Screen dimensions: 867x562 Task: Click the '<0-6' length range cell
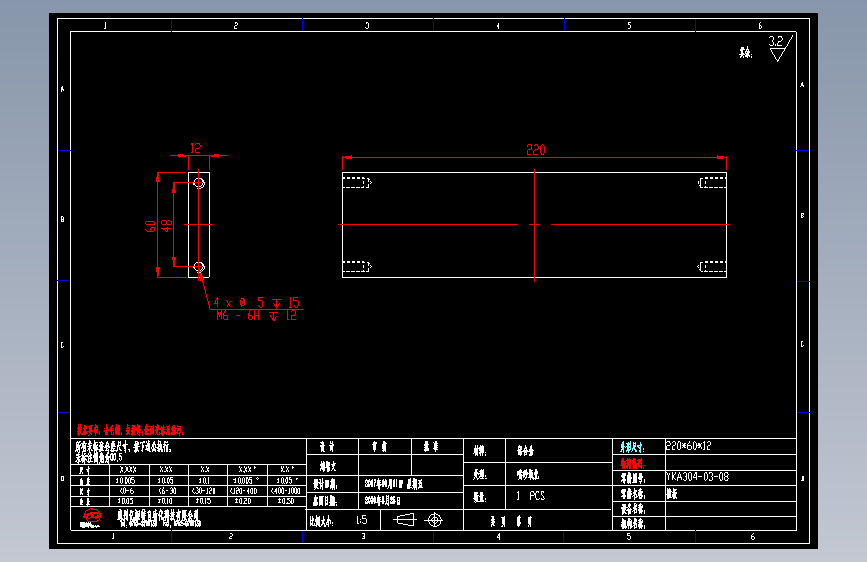[x=126, y=491]
